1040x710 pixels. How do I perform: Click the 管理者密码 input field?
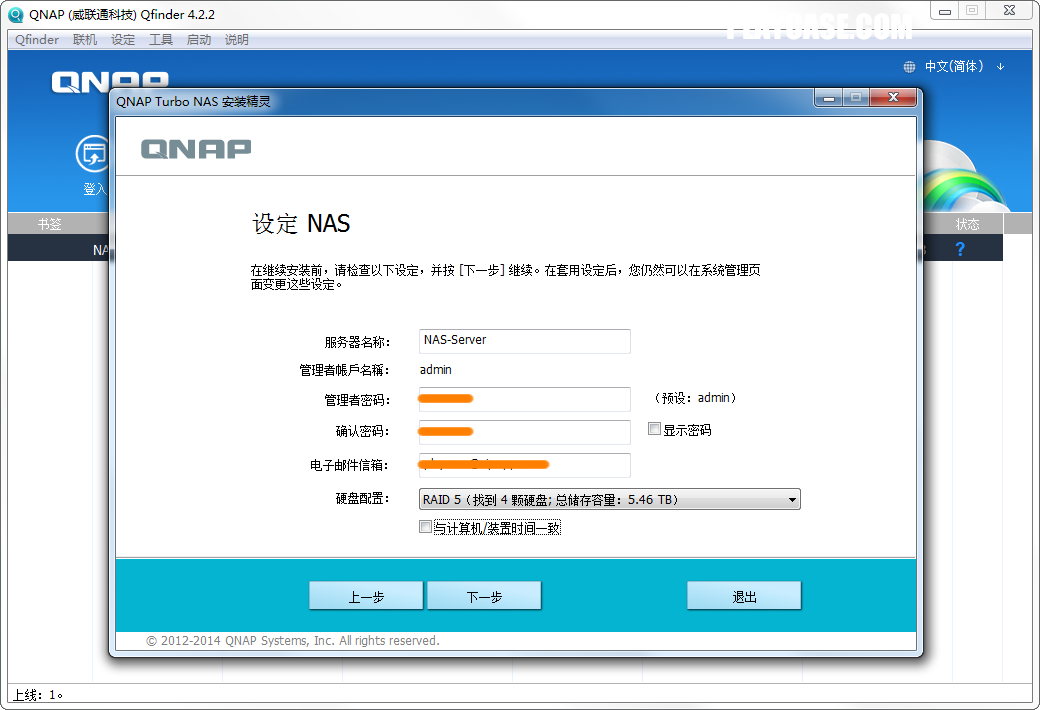coord(525,399)
